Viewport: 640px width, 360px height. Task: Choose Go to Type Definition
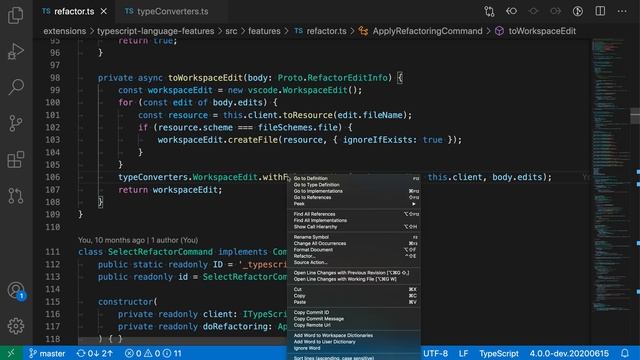coord(354,184)
